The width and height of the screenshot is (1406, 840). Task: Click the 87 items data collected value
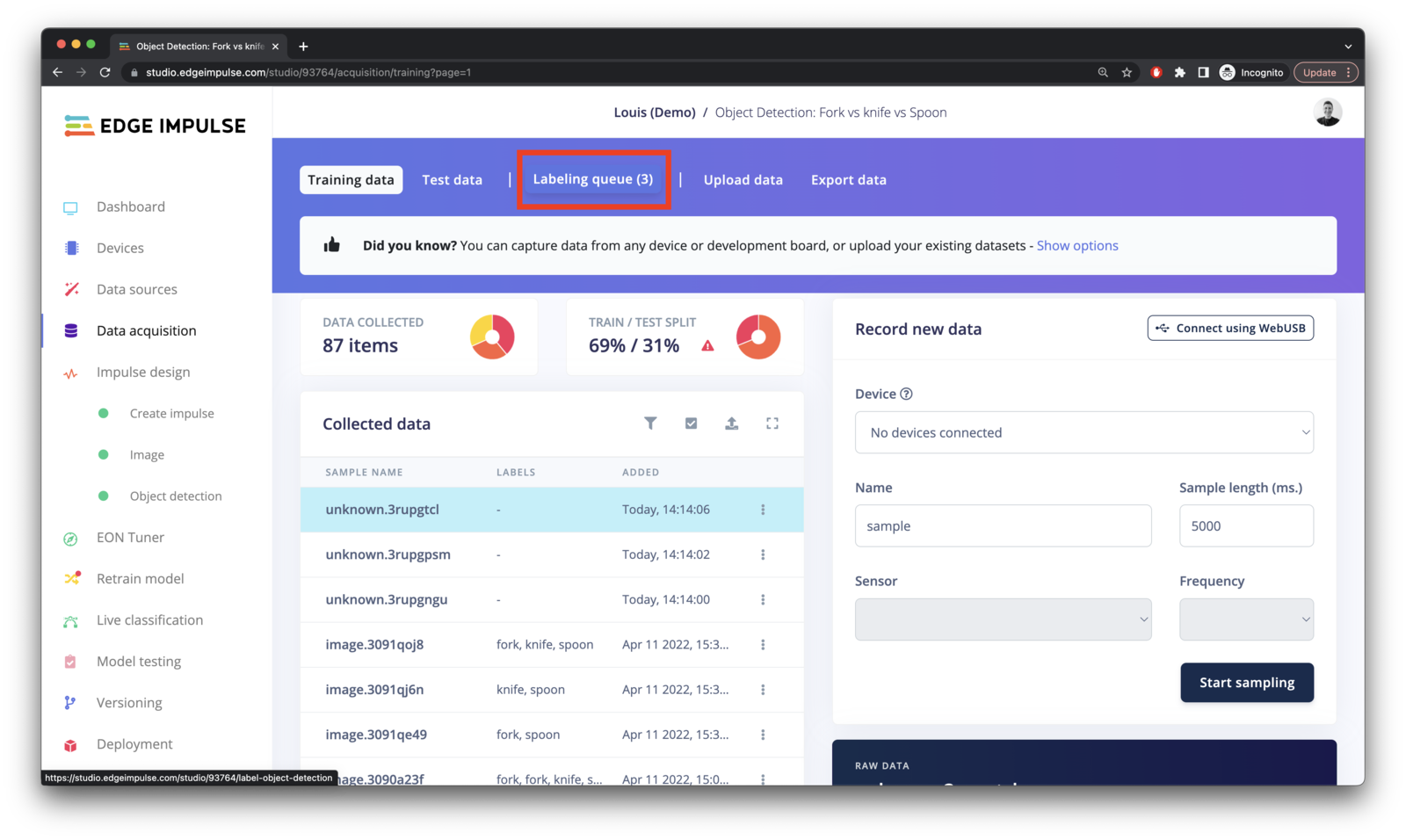tap(360, 345)
